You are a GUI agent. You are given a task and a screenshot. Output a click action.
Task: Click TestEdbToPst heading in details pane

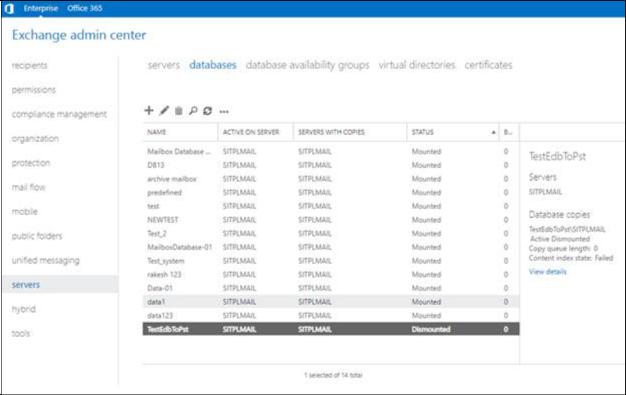(x=557, y=156)
